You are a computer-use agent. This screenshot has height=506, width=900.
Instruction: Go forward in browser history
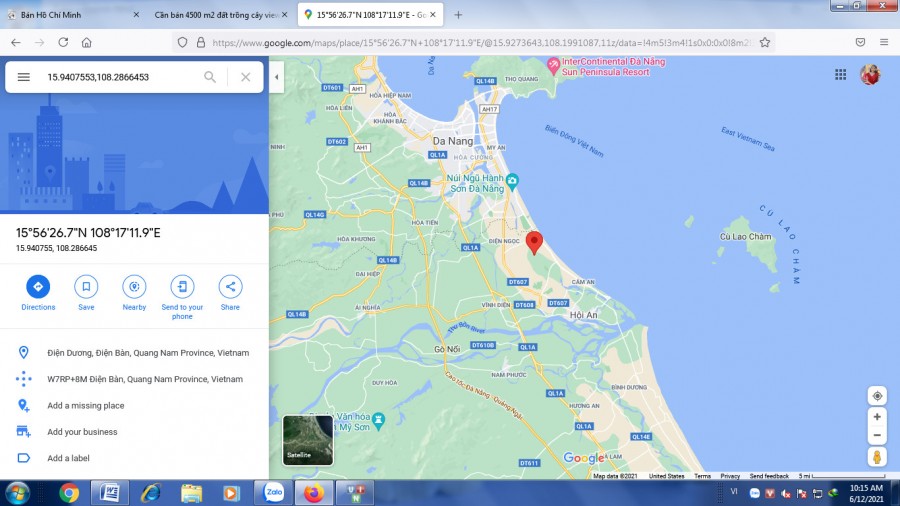[x=39, y=42]
